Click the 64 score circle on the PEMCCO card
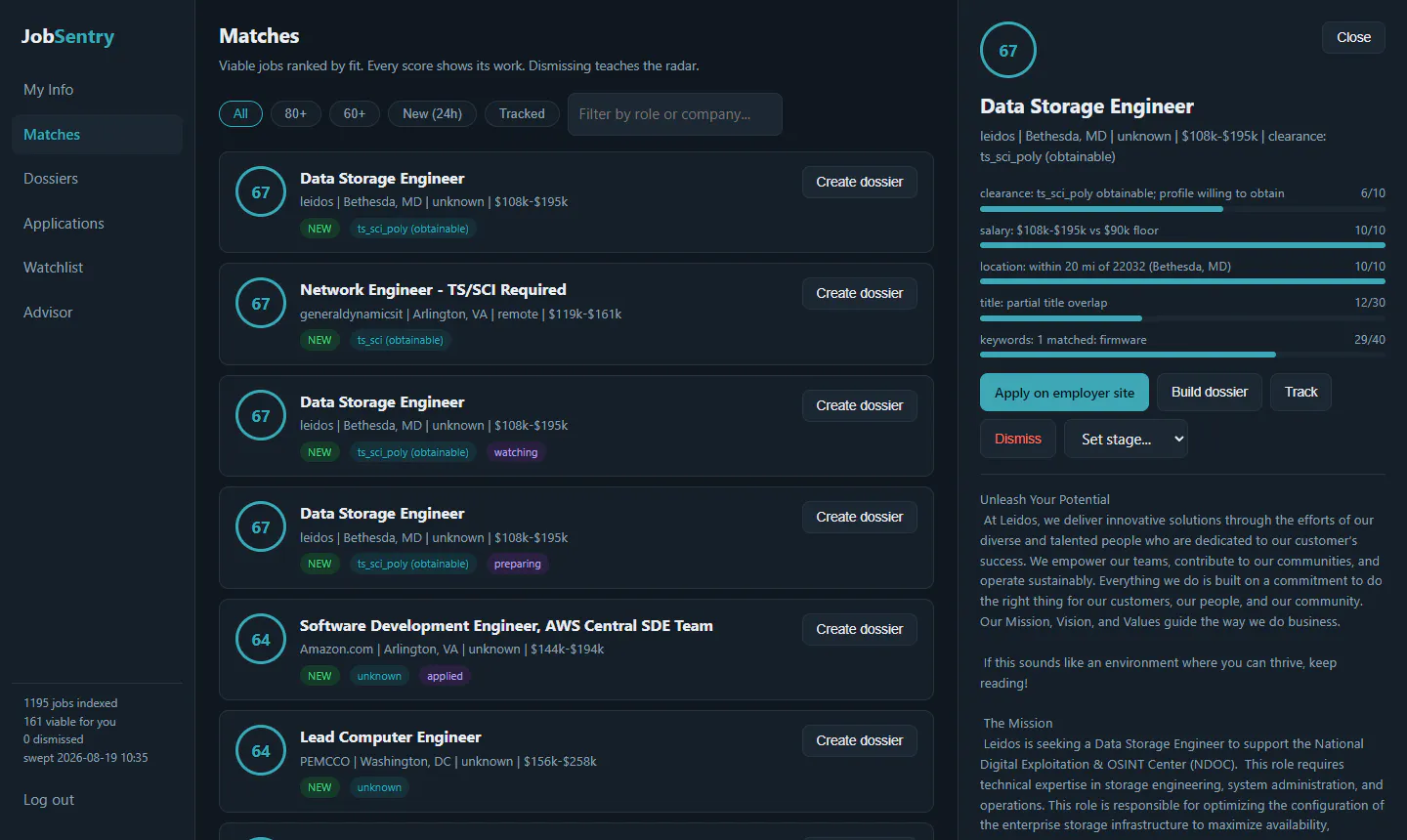 [261, 751]
